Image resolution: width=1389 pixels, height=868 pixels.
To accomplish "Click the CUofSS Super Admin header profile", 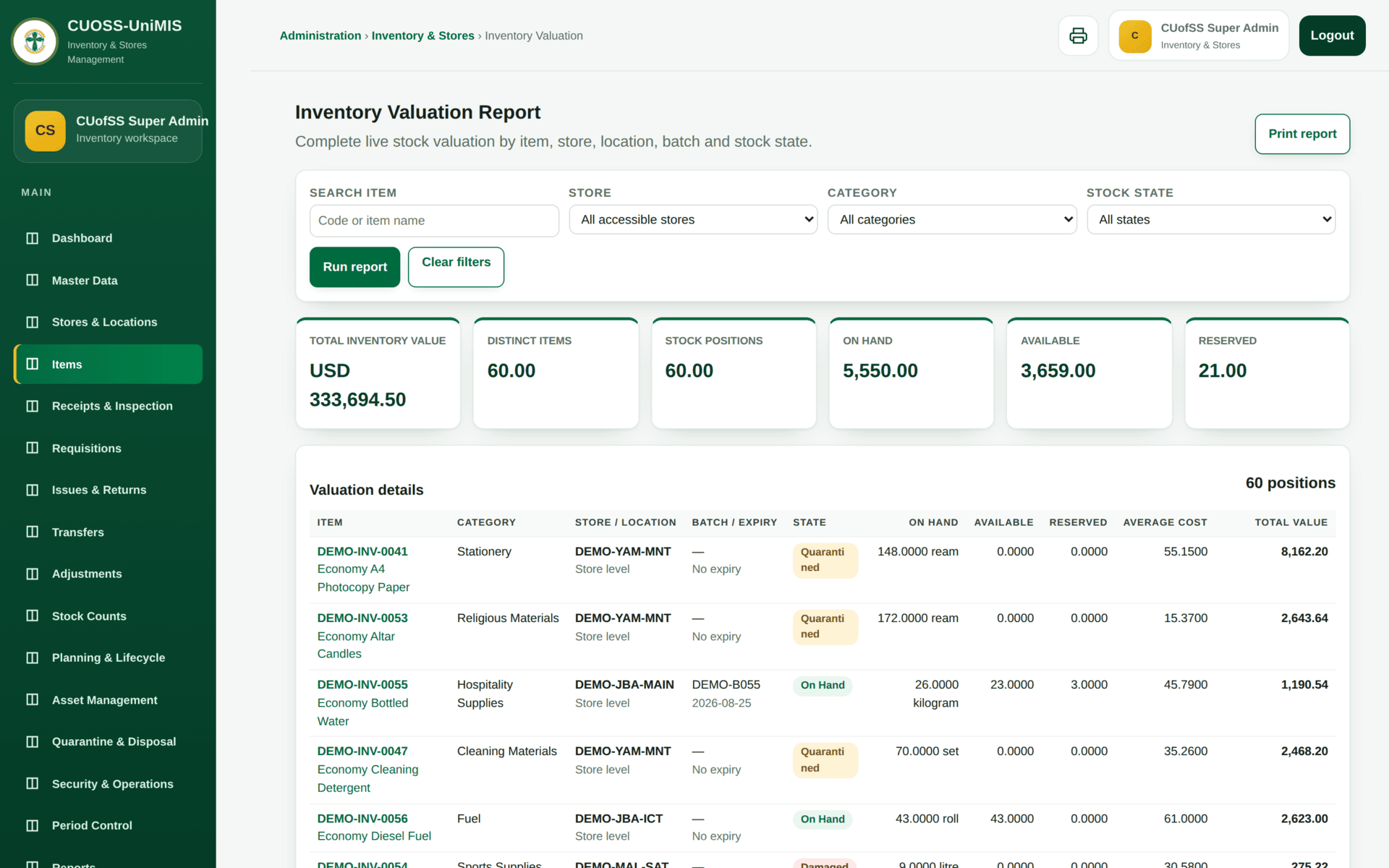I will tap(1199, 35).
